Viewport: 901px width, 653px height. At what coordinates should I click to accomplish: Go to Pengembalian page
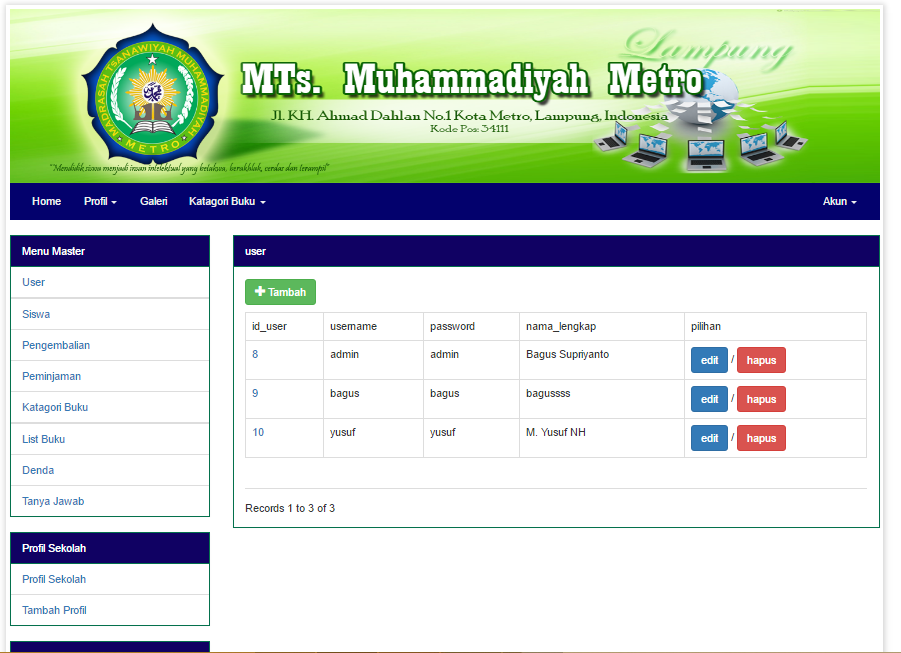click(110, 345)
